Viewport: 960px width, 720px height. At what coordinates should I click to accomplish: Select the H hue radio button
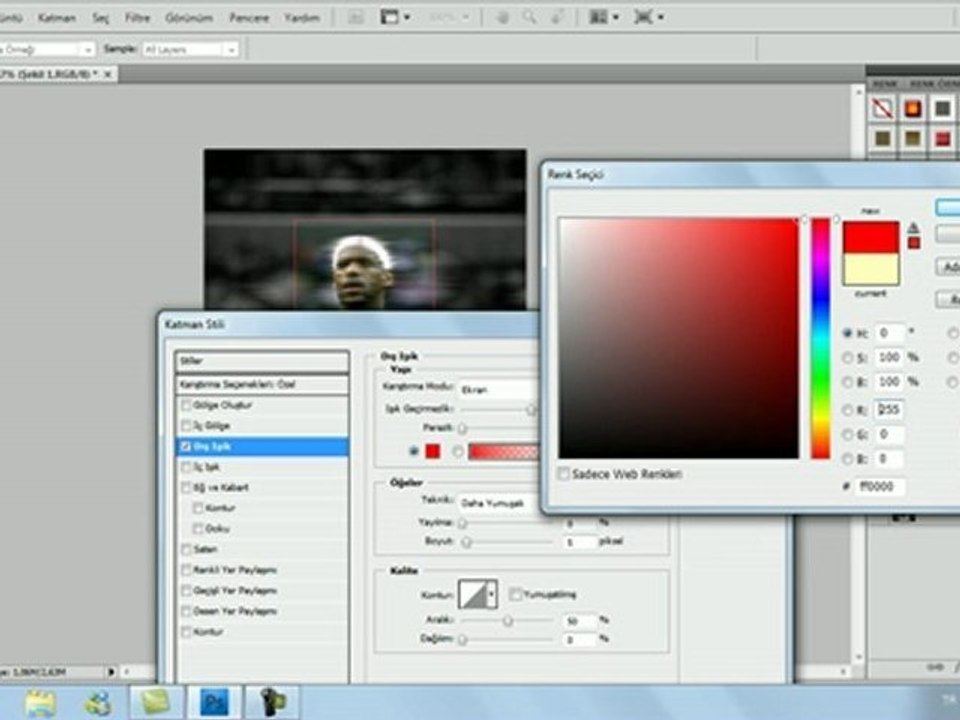tap(847, 333)
